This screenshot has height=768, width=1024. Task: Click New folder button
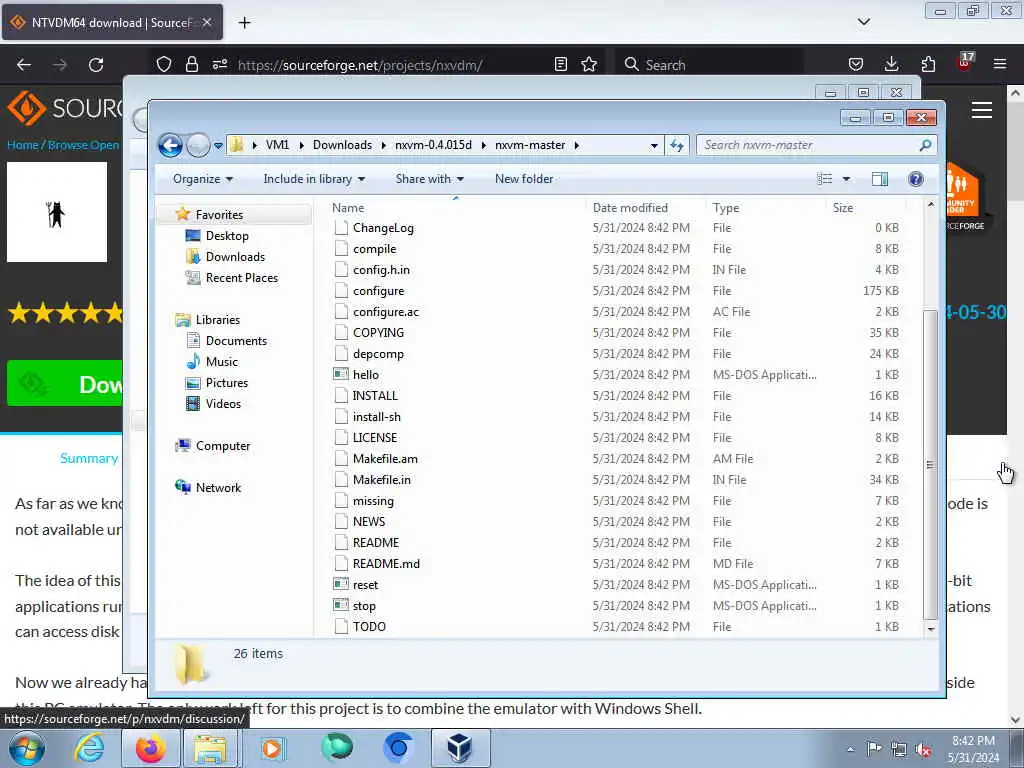click(524, 179)
